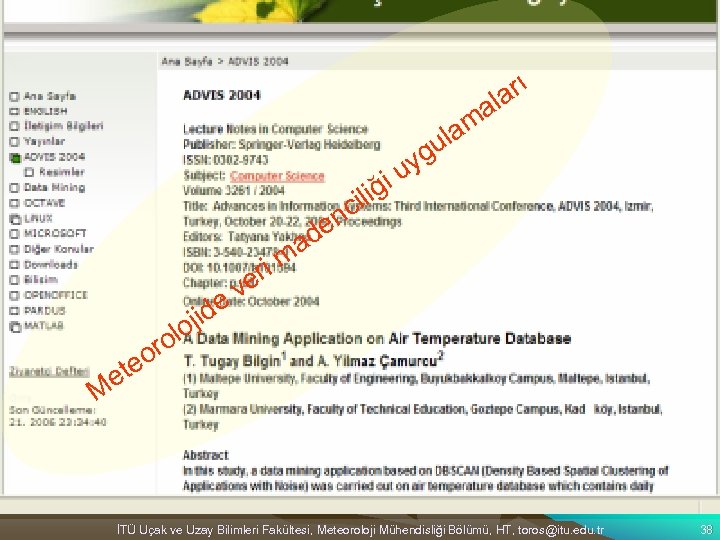Click the ADVIS 2004 page heading
Image resolution: width=720 pixels, height=540 pixels.
click(222, 96)
